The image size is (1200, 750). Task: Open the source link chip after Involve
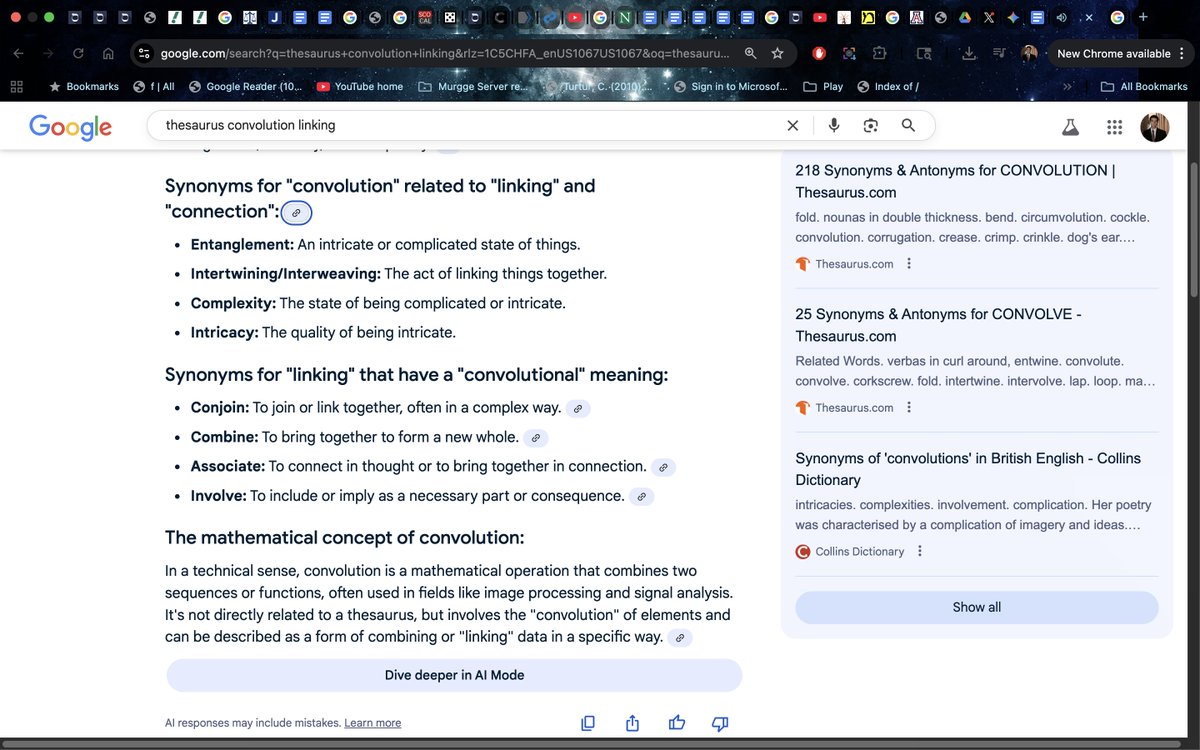click(642, 496)
